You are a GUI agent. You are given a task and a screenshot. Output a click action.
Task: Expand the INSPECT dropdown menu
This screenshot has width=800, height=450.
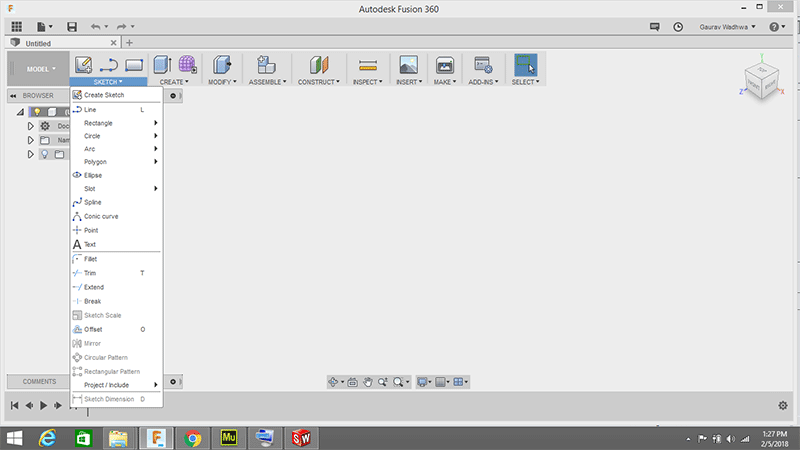point(367,82)
